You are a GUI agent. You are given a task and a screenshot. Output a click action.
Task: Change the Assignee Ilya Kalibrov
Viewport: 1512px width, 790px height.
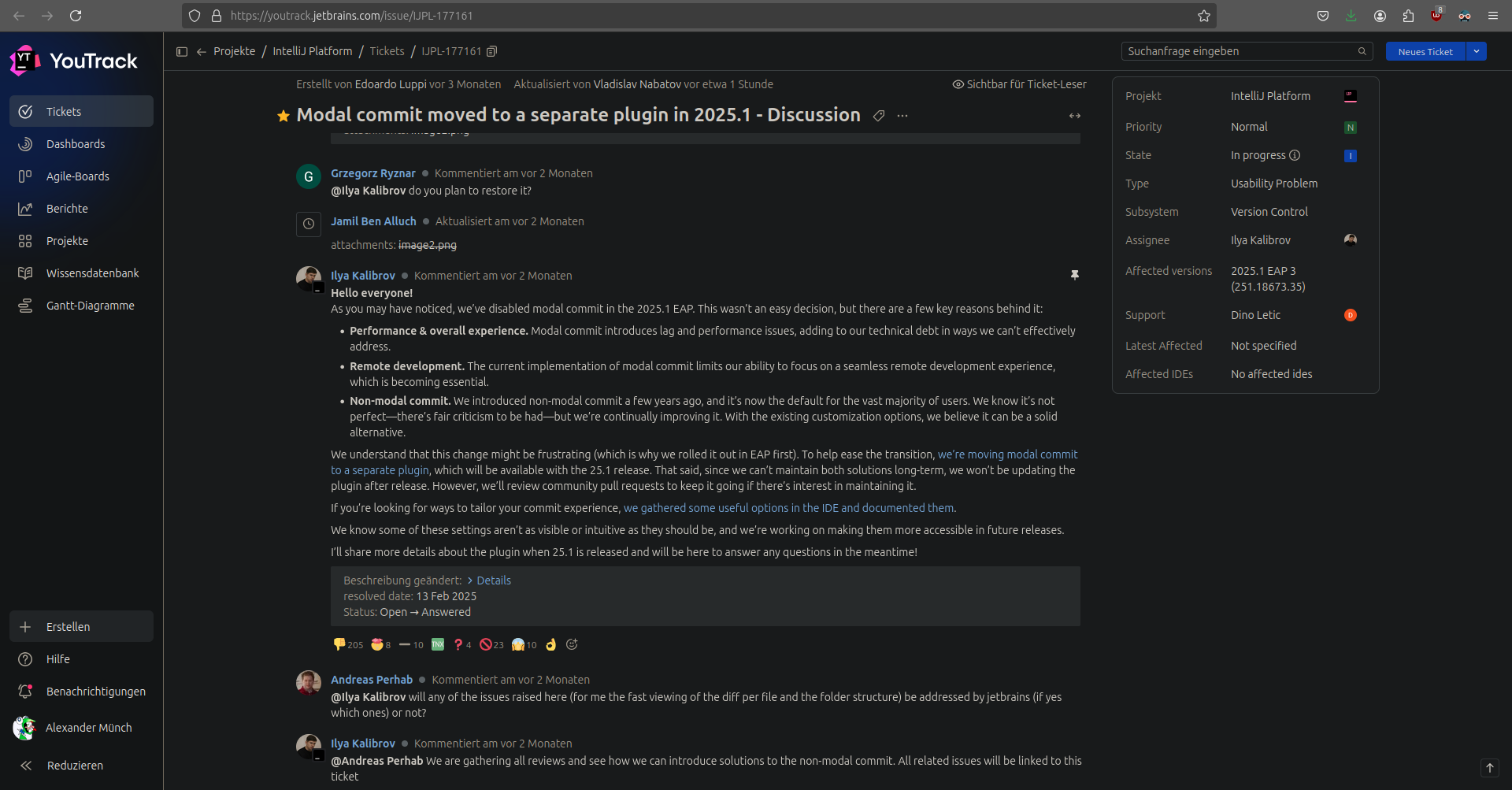click(1261, 240)
